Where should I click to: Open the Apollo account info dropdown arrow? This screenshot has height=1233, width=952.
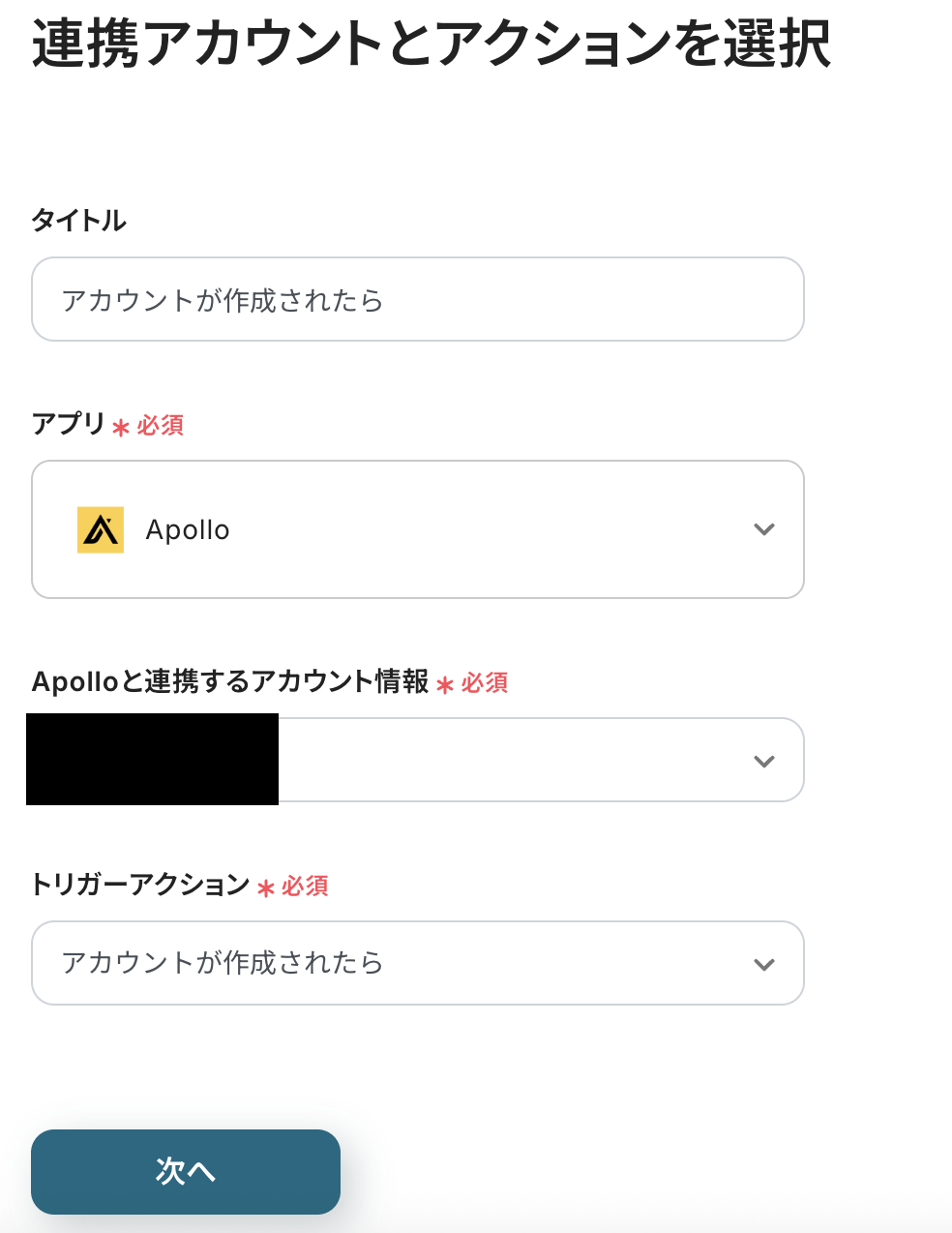[764, 761]
